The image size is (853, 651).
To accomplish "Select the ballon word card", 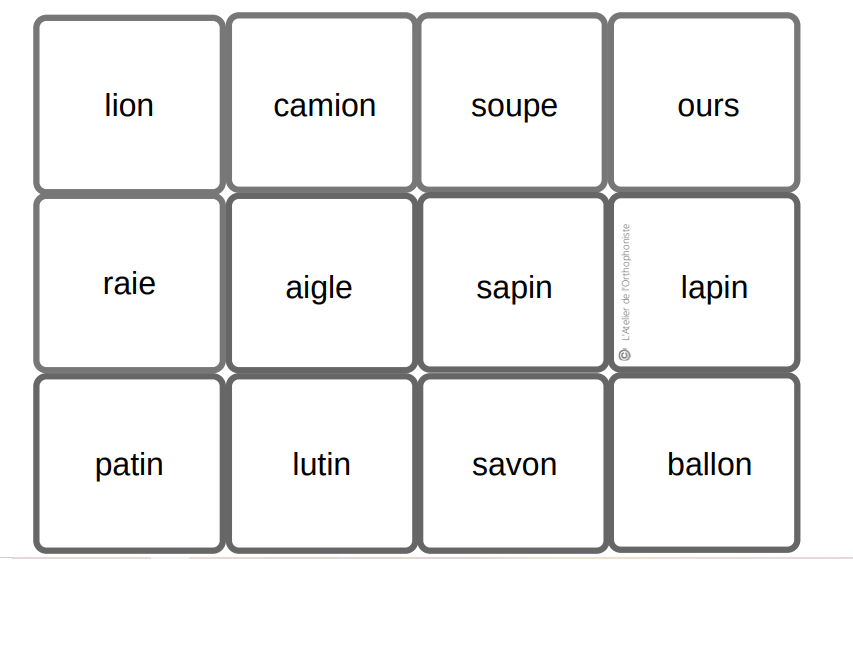I will [709, 464].
